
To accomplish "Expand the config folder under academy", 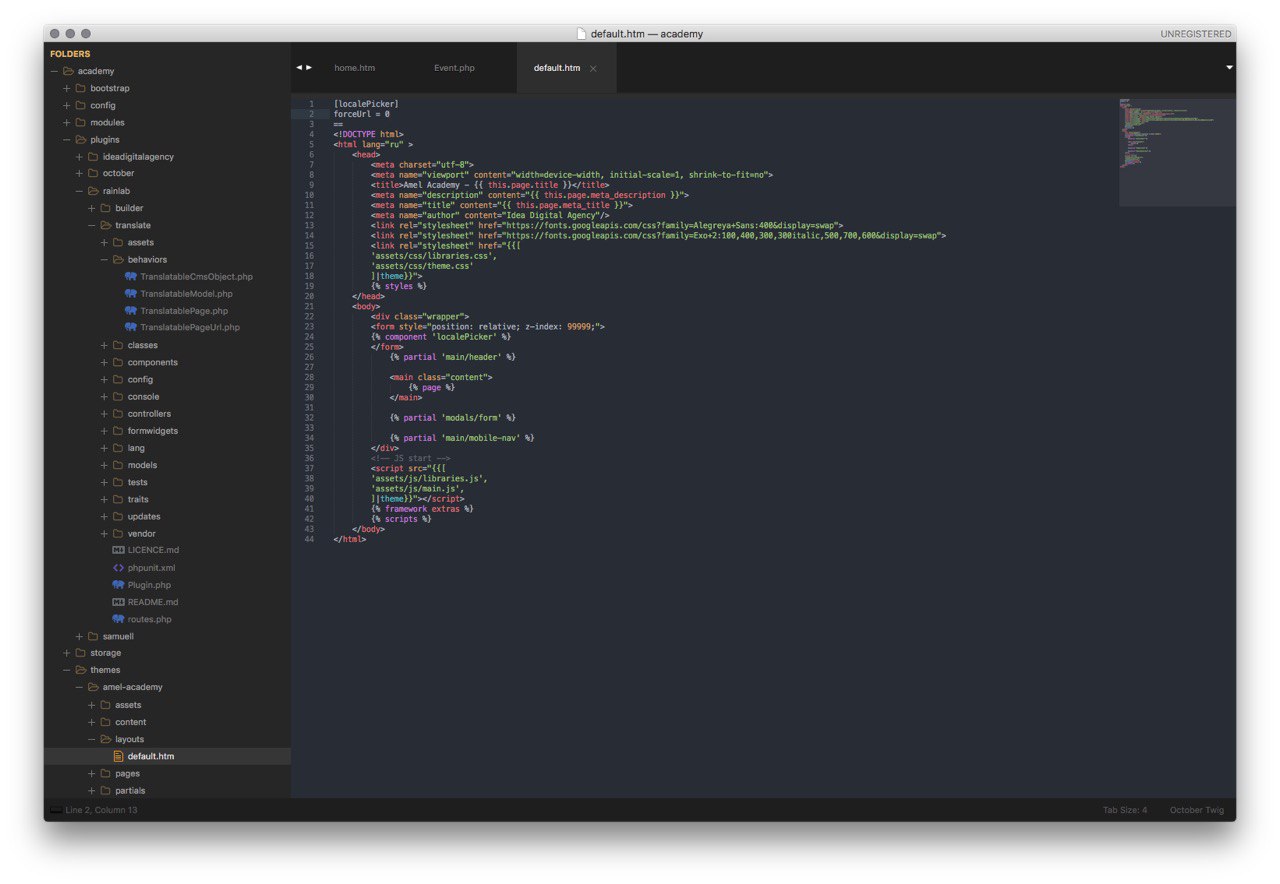I will (67, 105).
